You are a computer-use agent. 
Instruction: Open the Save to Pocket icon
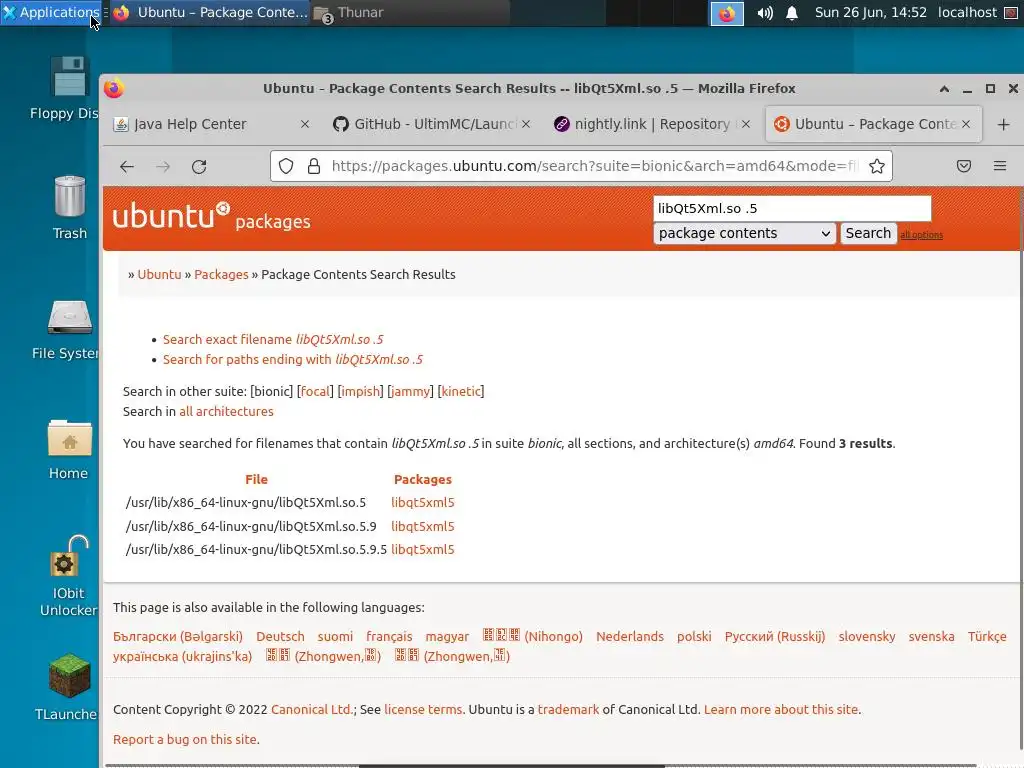pyautogui.click(x=964, y=166)
